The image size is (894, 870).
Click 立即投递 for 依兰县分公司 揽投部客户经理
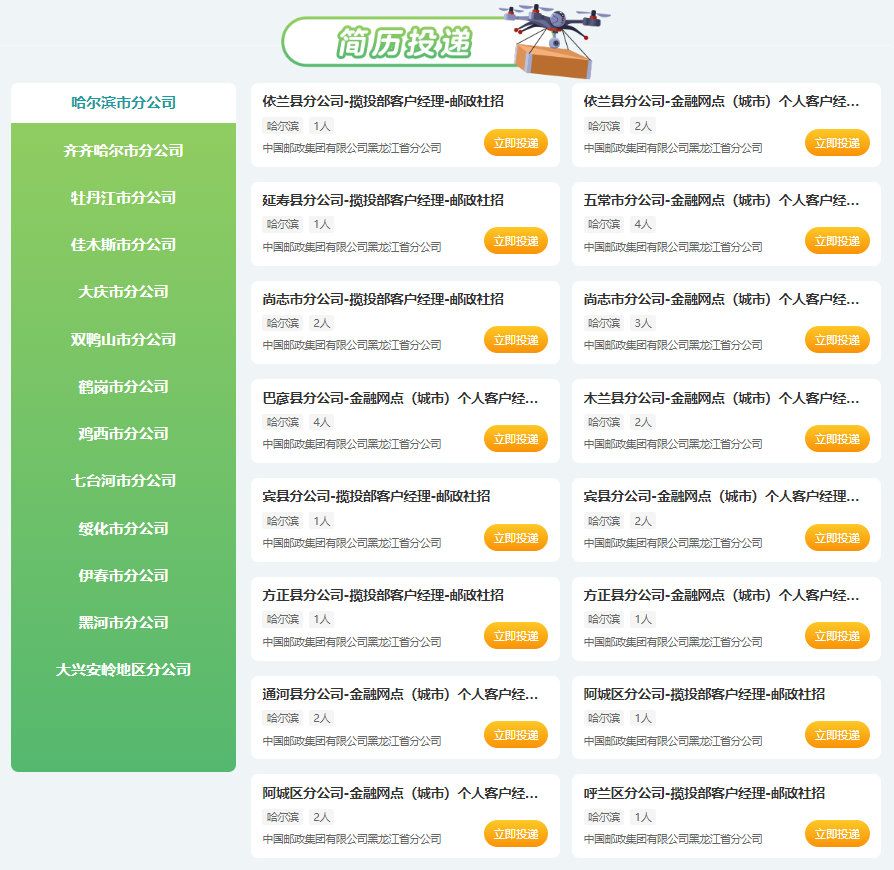coord(516,143)
